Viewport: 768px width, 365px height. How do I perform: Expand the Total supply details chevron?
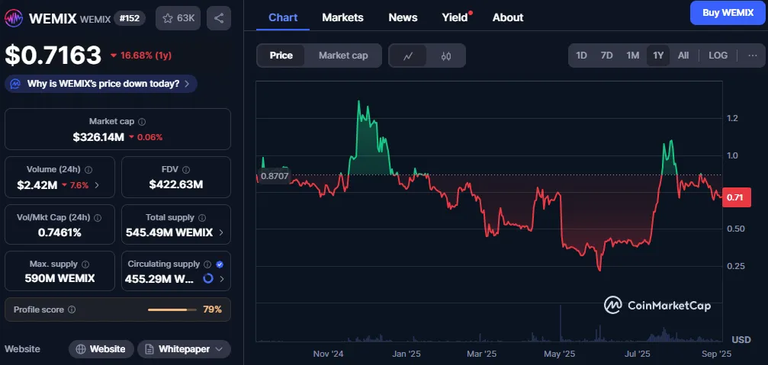point(221,233)
